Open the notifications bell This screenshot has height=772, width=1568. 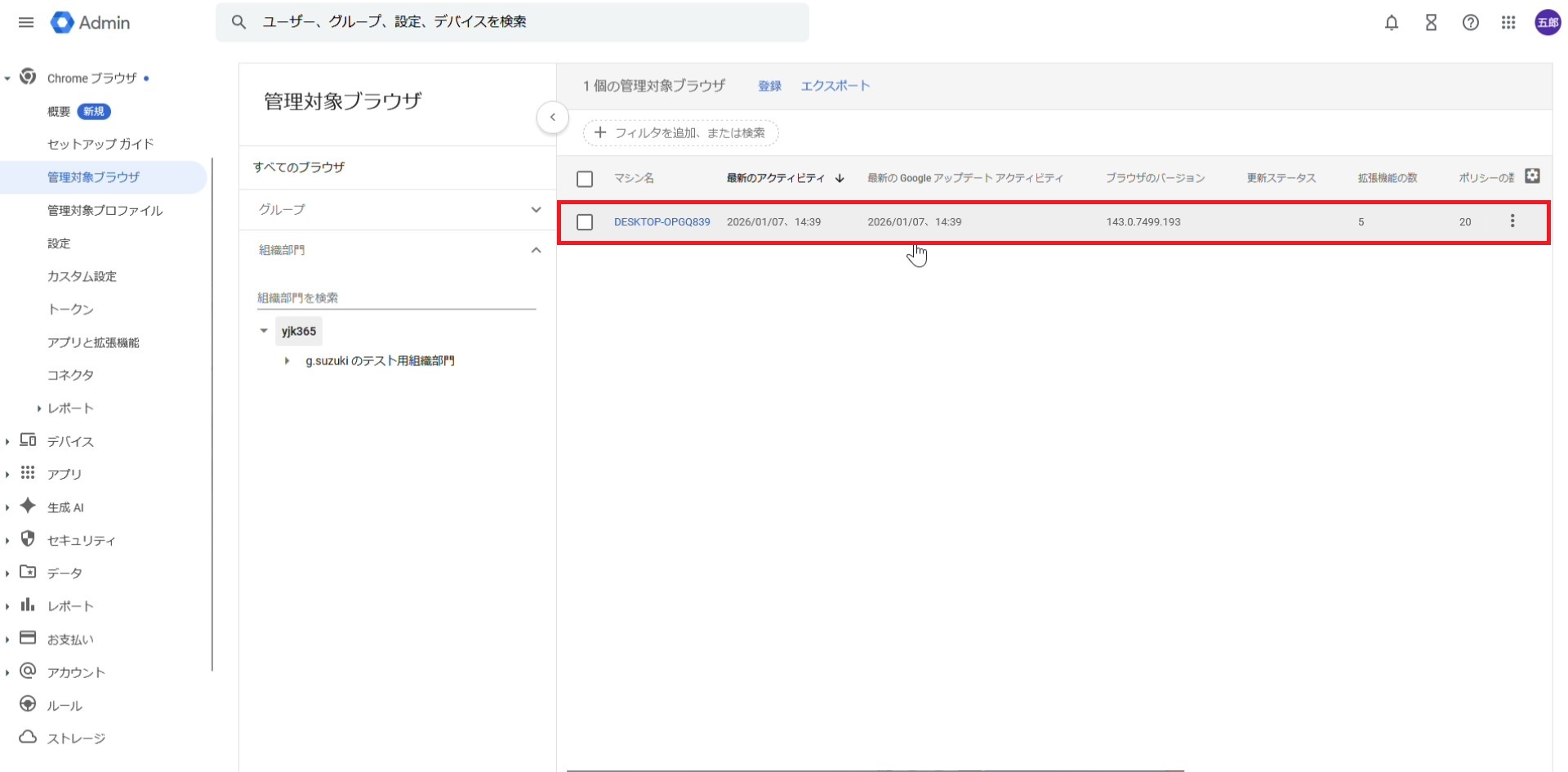[x=1392, y=23]
